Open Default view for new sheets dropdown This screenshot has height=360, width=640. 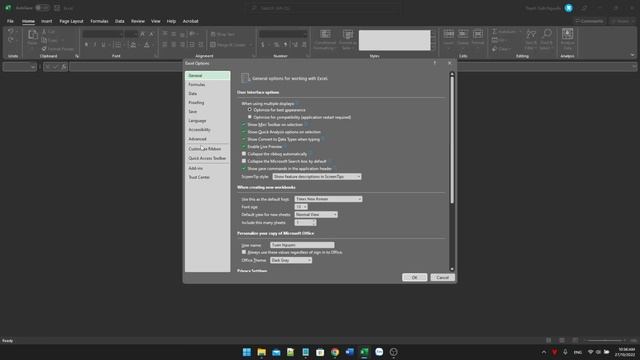(316, 215)
